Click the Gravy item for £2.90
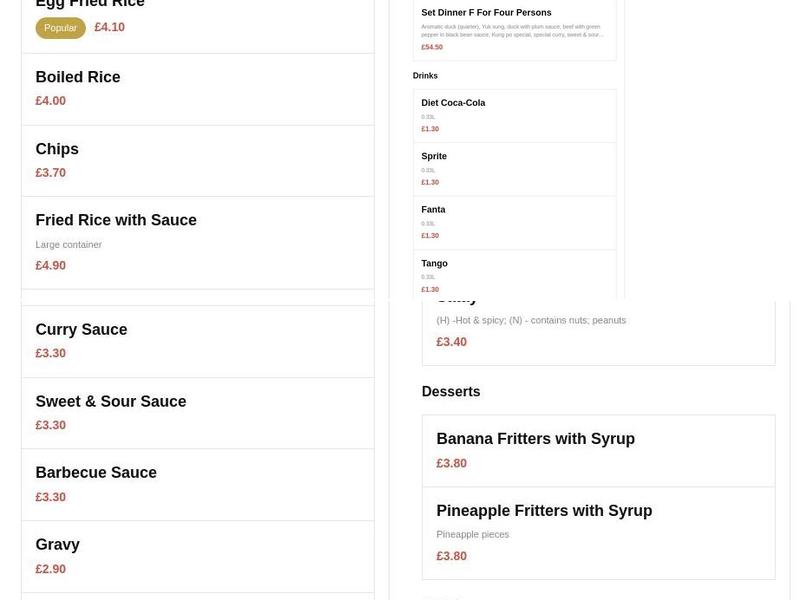 (57, 545)
